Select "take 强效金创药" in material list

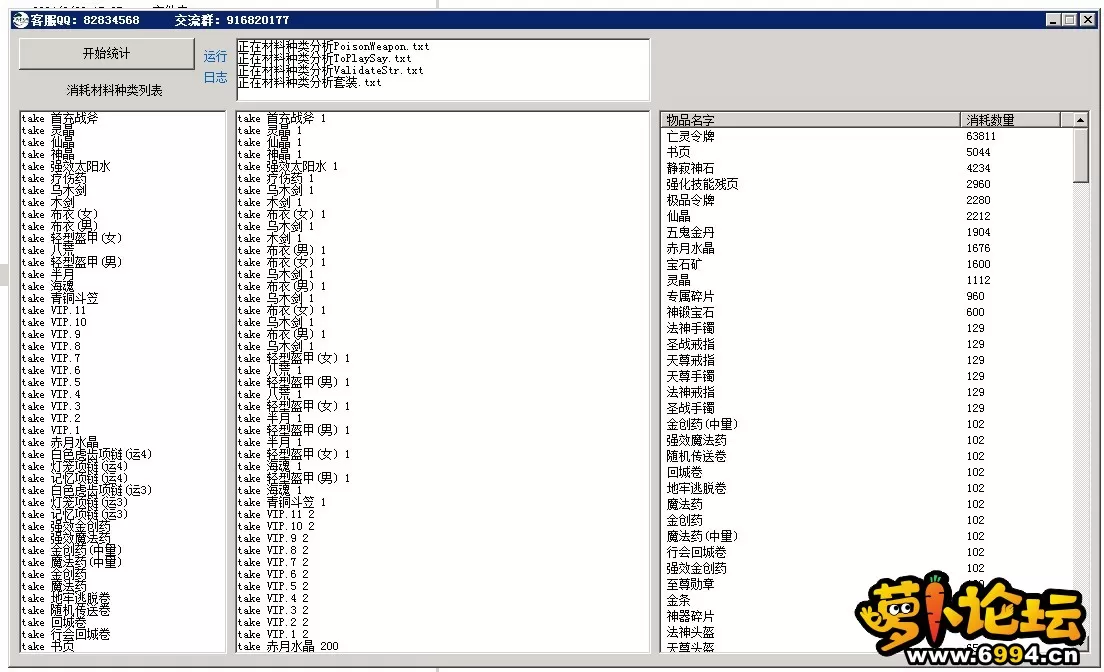66,526
